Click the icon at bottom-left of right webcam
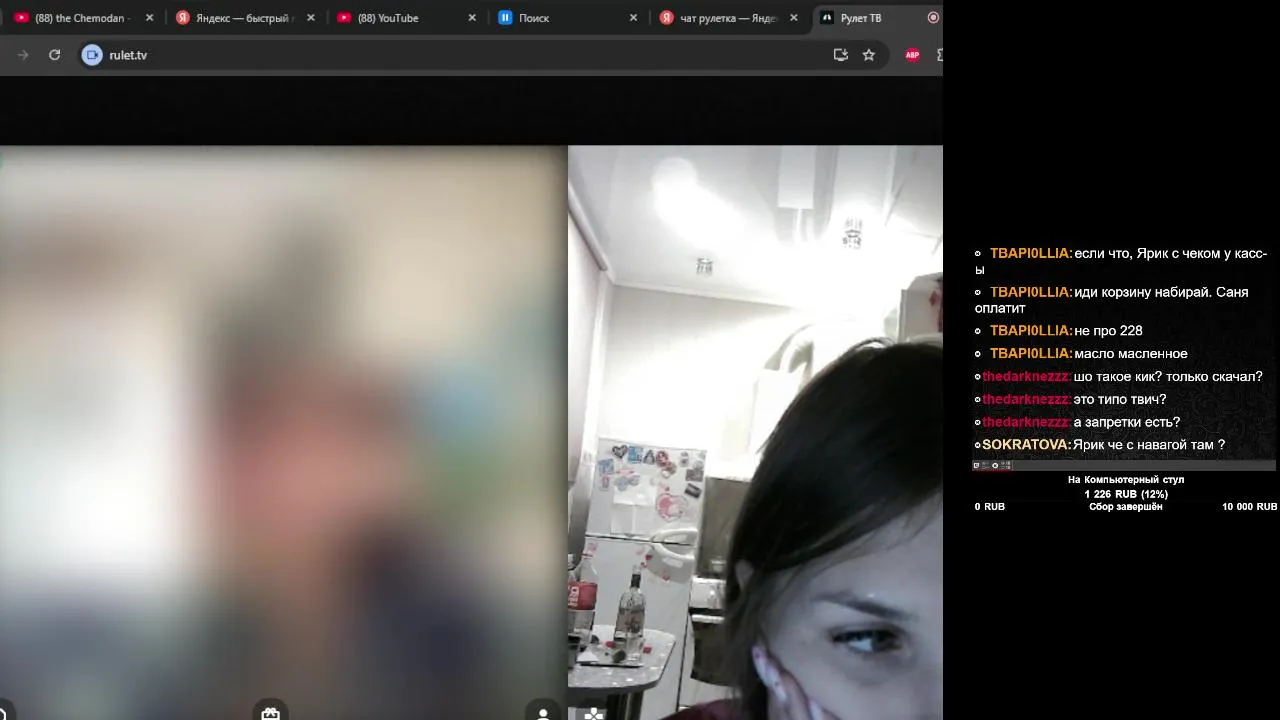Viewport: 1280px width, 720px height. pyautogui.click(x=594, y=713)
